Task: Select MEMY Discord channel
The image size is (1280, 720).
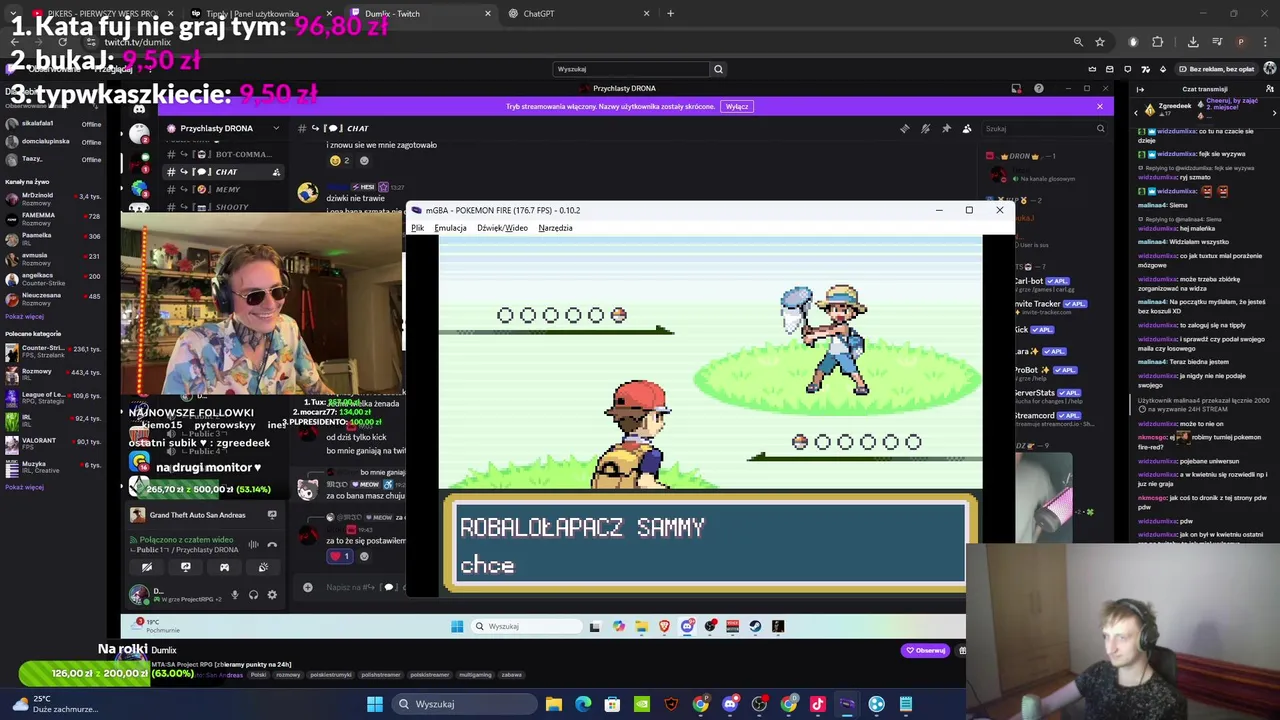Action: (x=222, y=189)
